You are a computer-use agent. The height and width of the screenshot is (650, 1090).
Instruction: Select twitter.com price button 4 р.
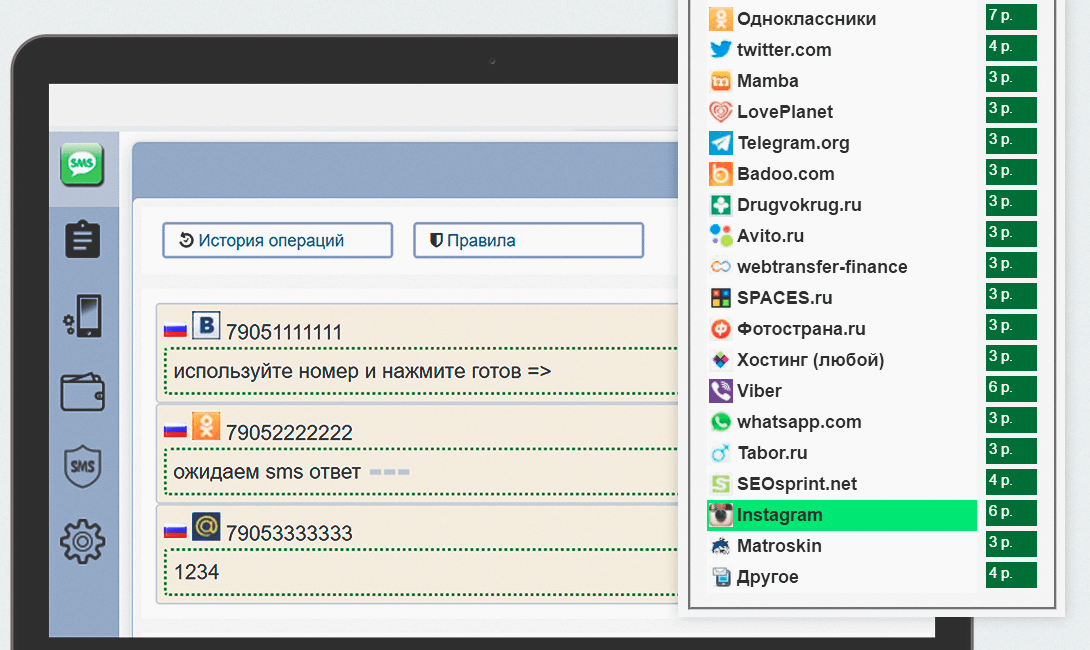1011,48
